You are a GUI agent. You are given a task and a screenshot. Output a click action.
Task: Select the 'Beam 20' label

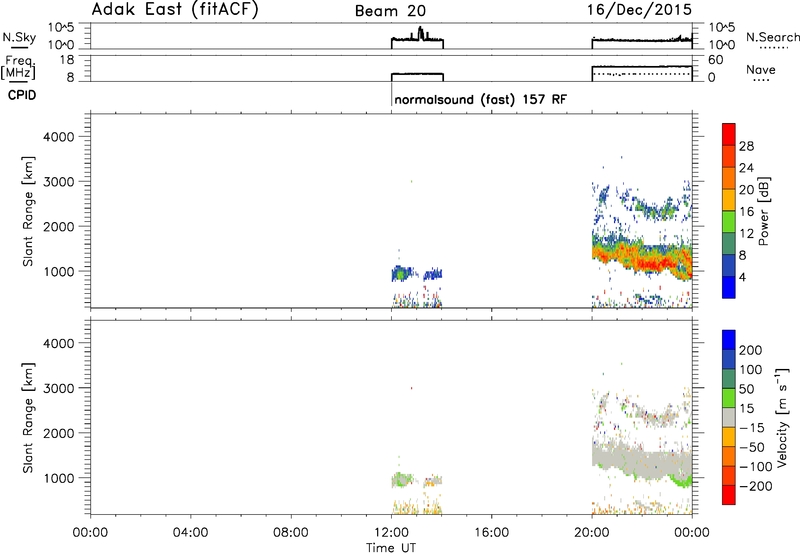tap(390, 11)
